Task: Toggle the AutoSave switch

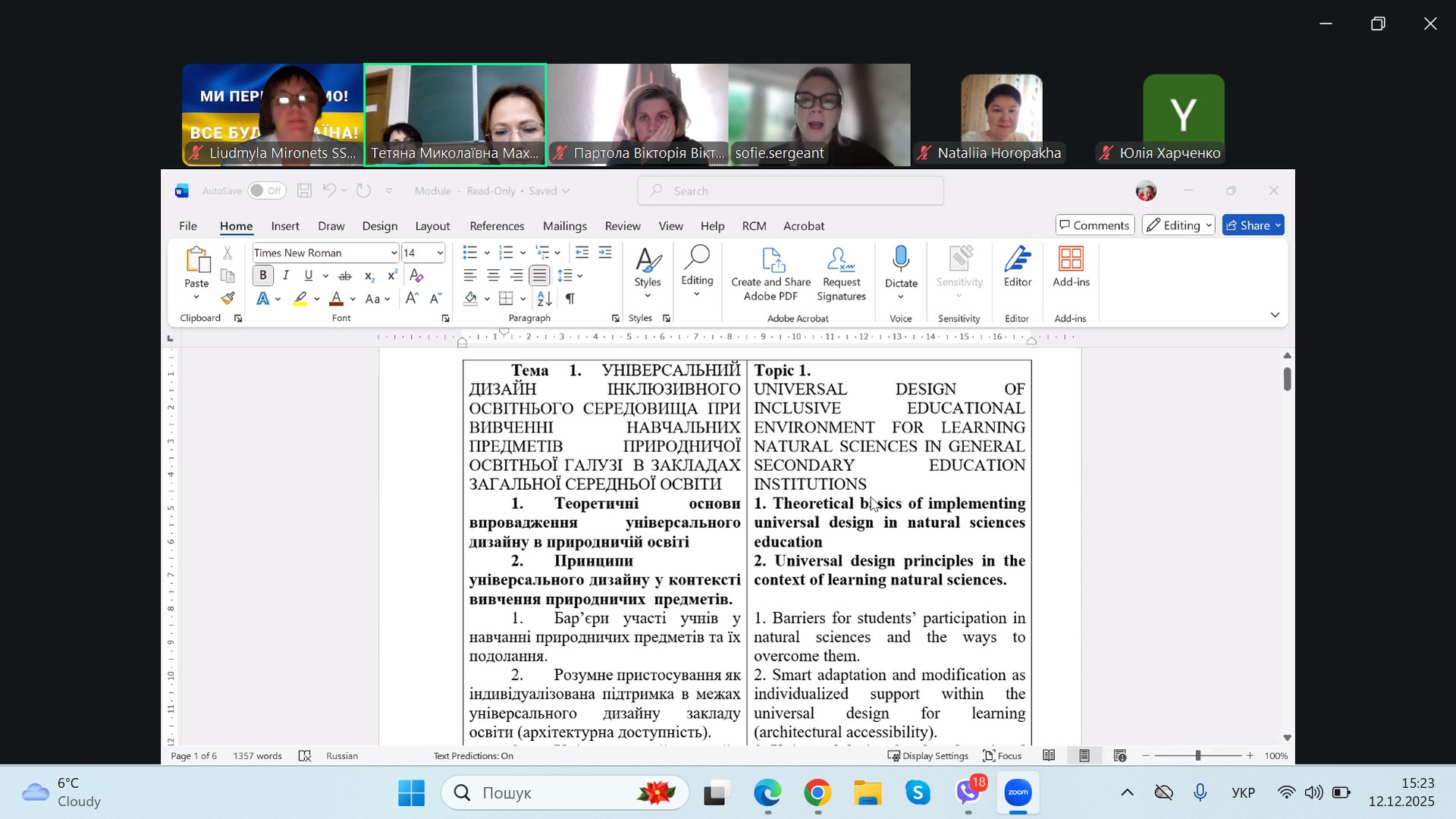Action: pyautogui.click(x=266, y=191)
